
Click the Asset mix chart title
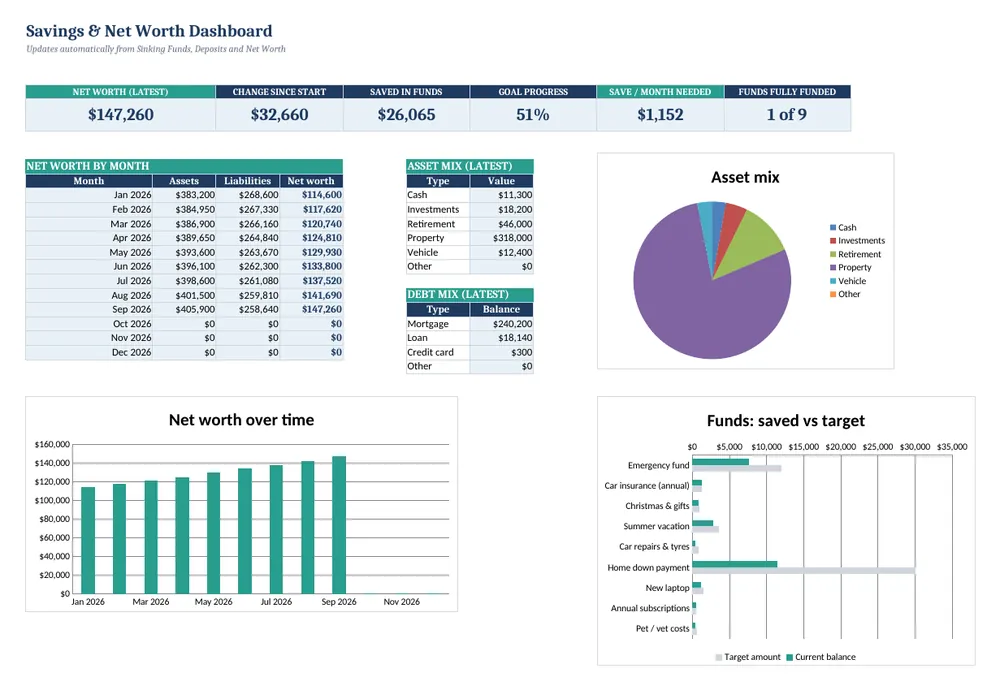click(x=745, y=177)
